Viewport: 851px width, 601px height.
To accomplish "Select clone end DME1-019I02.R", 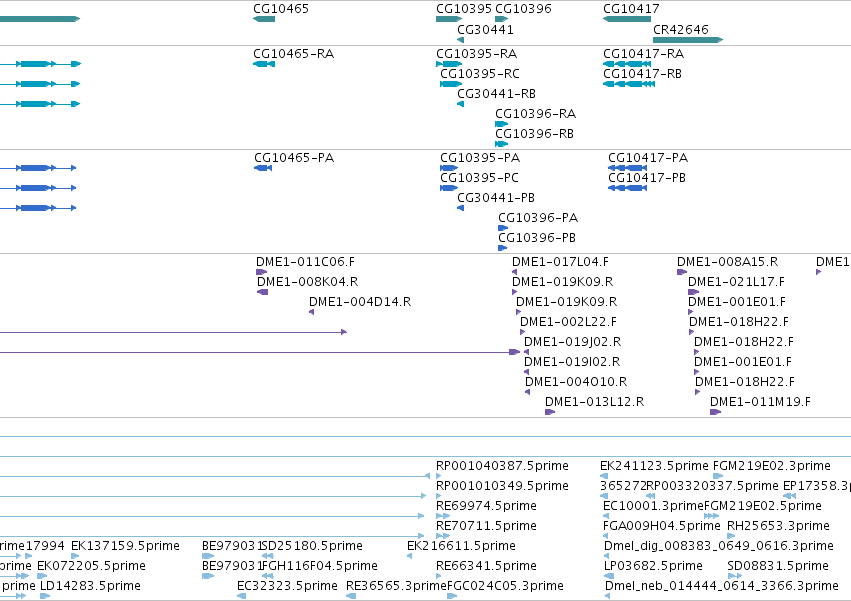I will 572,363.
